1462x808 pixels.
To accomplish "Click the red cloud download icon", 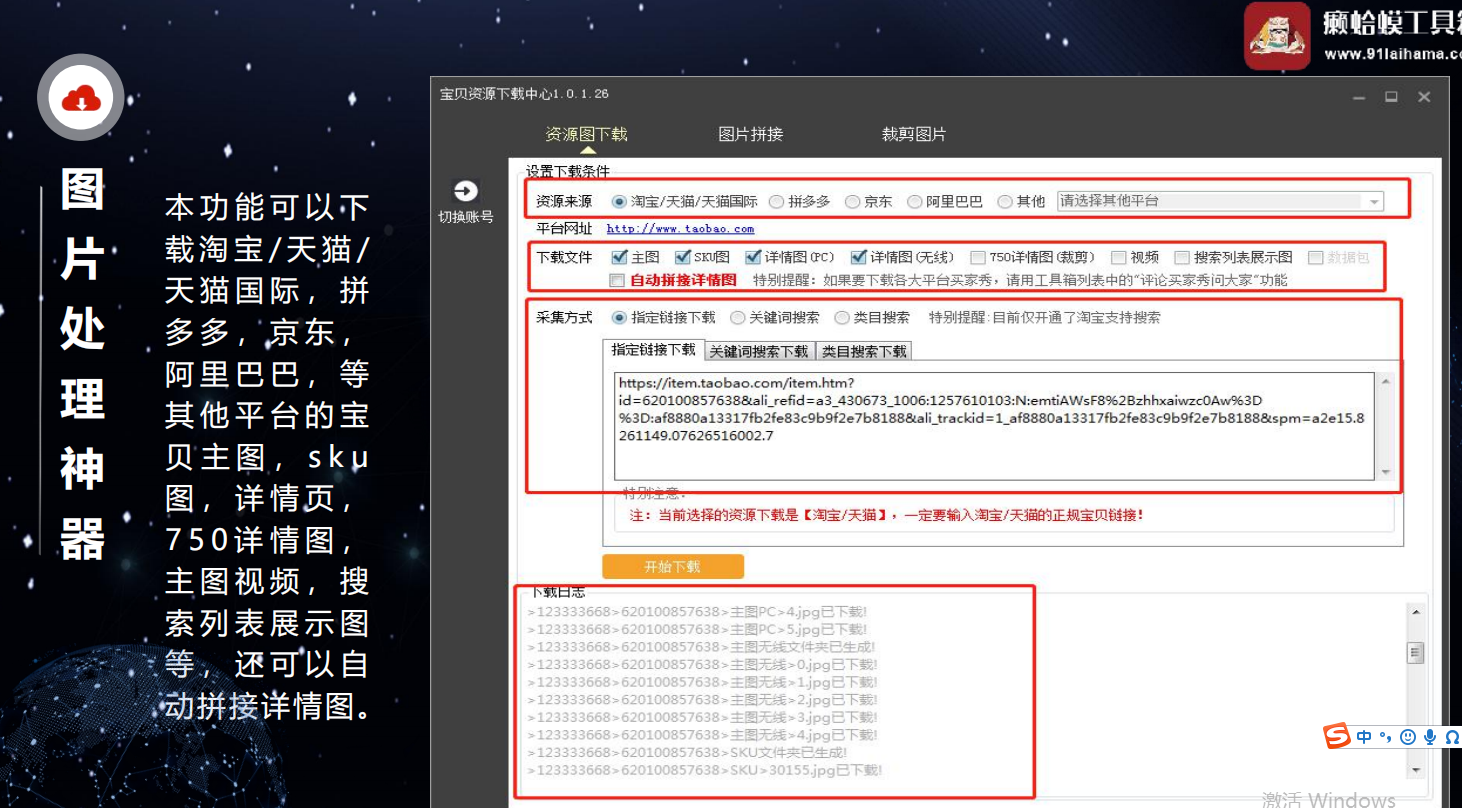I will (81, 98).
